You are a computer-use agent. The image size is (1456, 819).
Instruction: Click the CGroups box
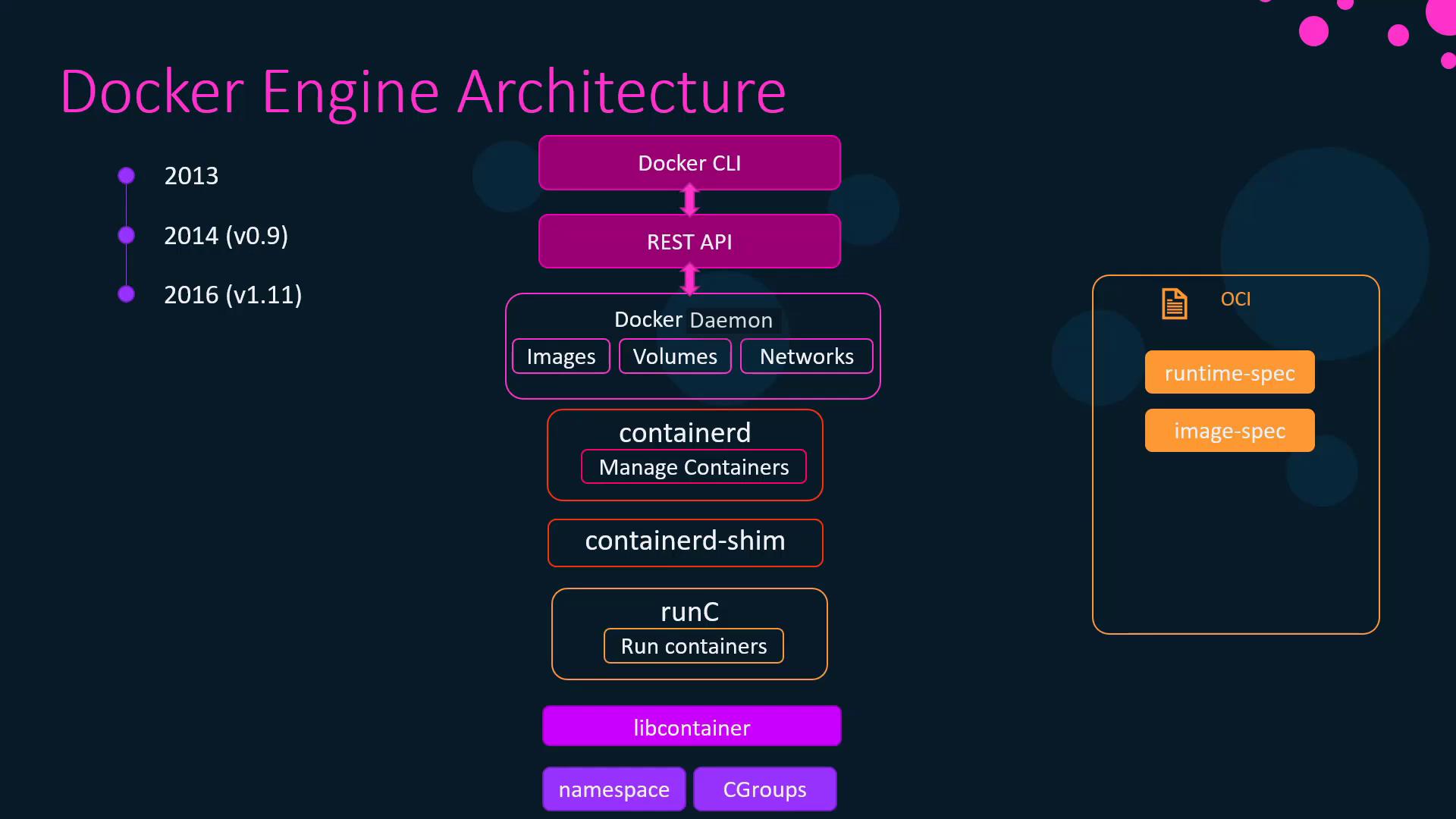764,789
